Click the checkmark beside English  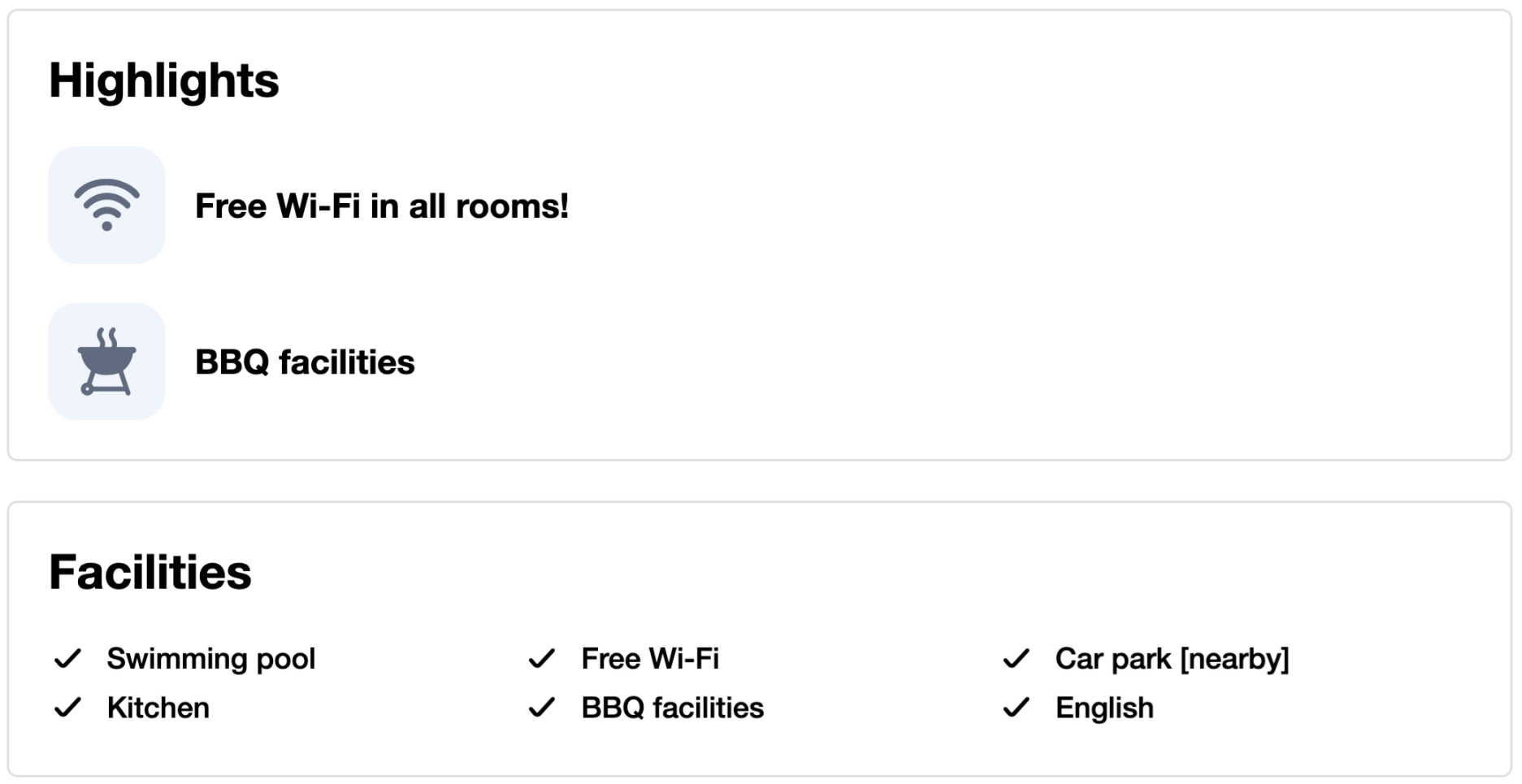[x=1017, y=708]
